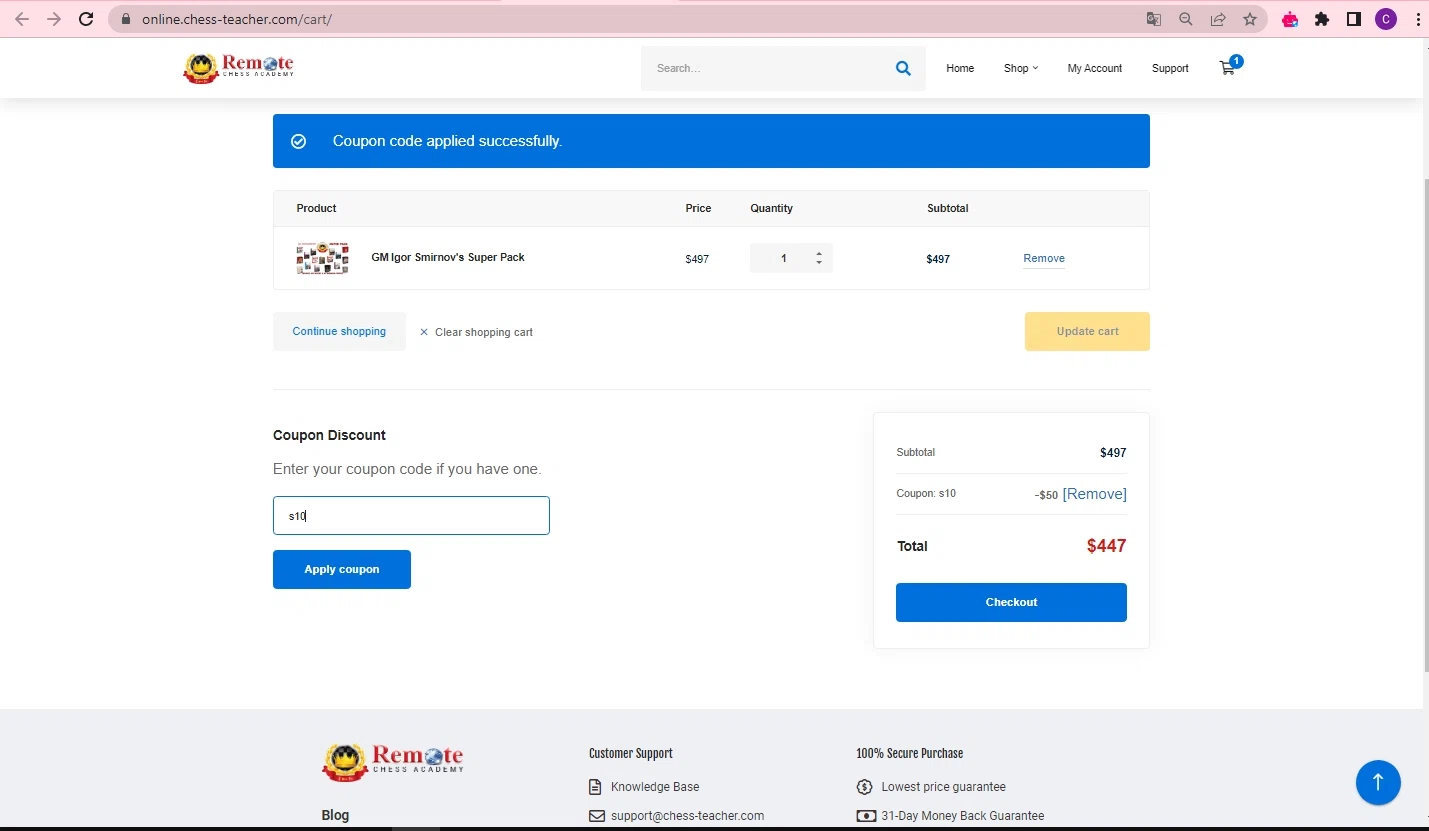Viewport: 1429px width, 831px height.
Task: Open the shopping cart icon
Action: [1227, 68]
